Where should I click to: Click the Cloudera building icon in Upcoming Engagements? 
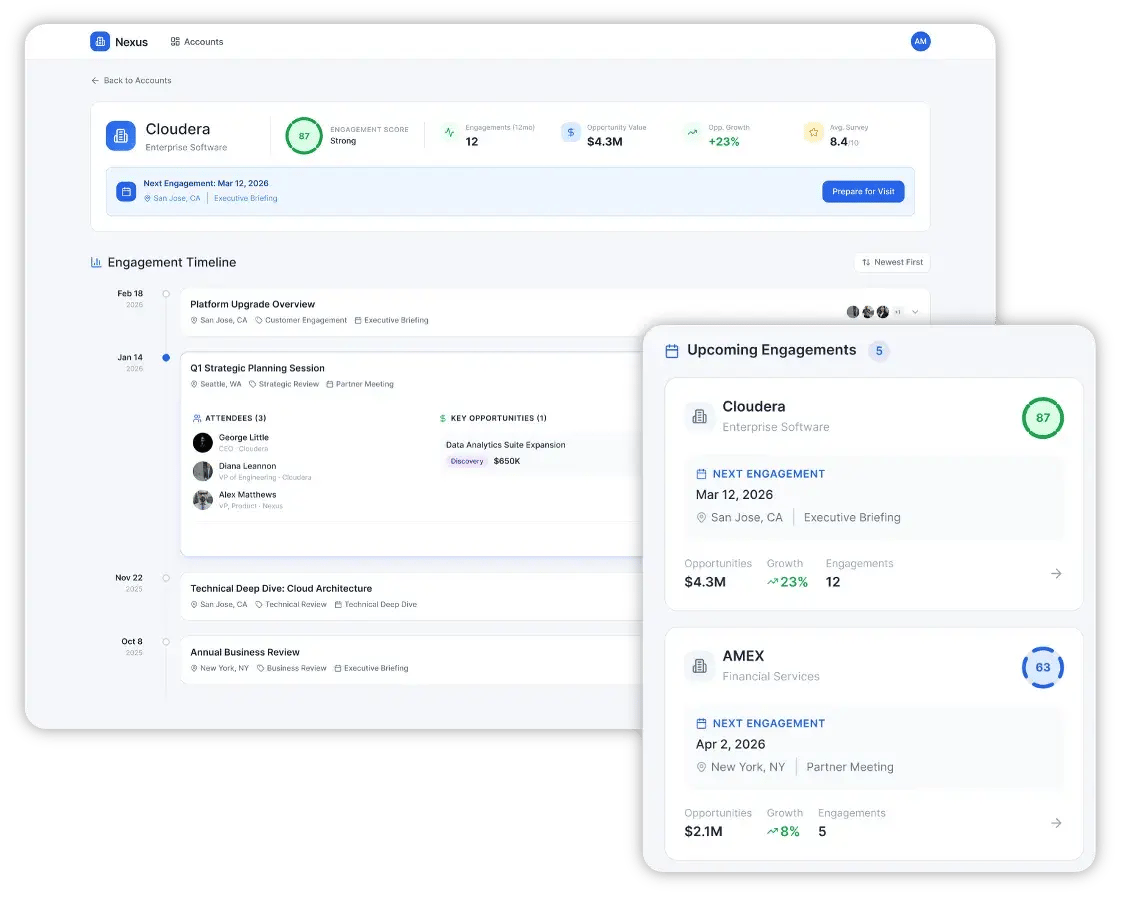tap(699, 416)
